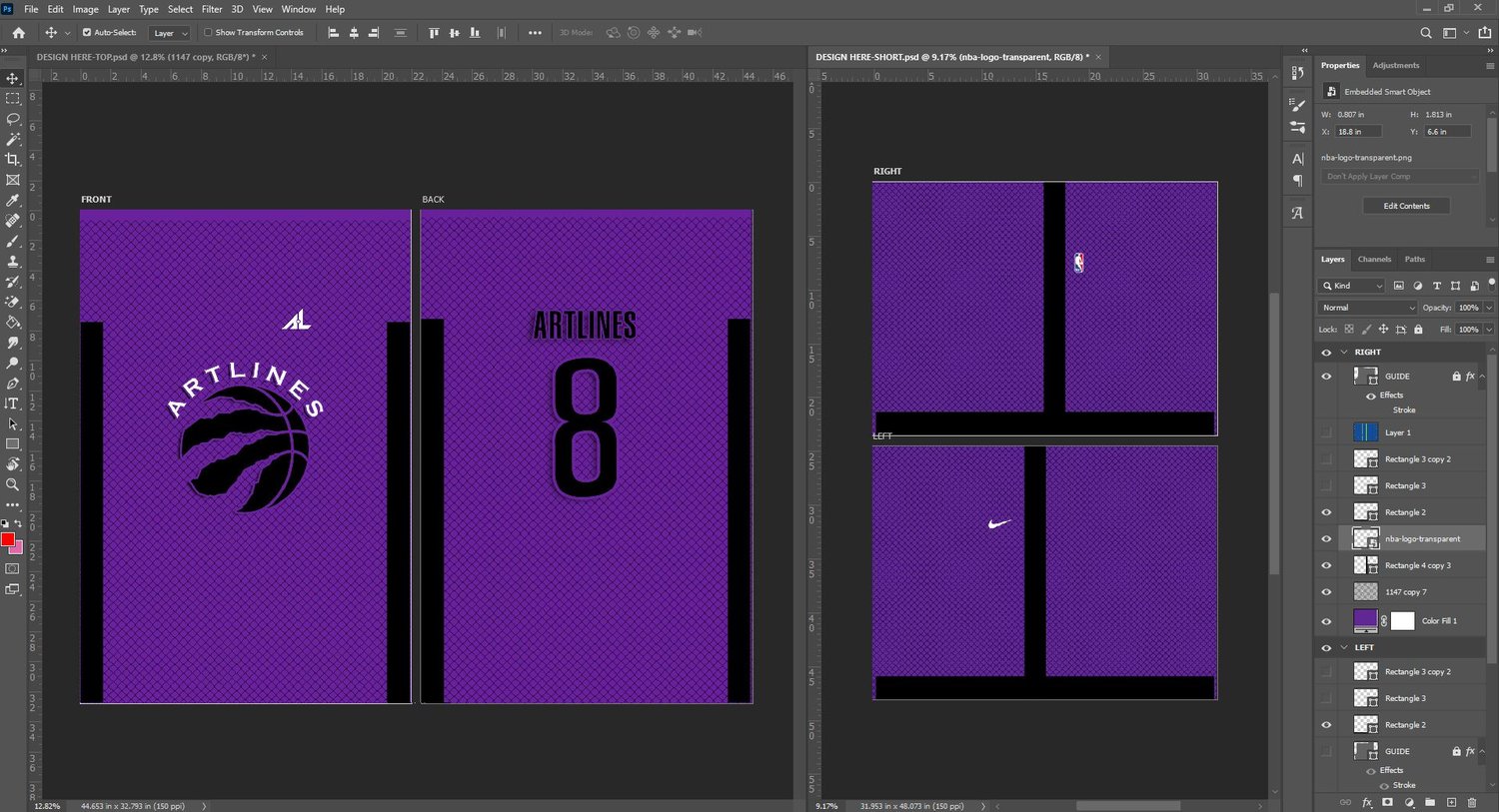Image resolution: width=1499 pixels, height=812 pixels.
Task: Open the Don't Apply Layer Comp dropdown
Action: (1400, 177)
